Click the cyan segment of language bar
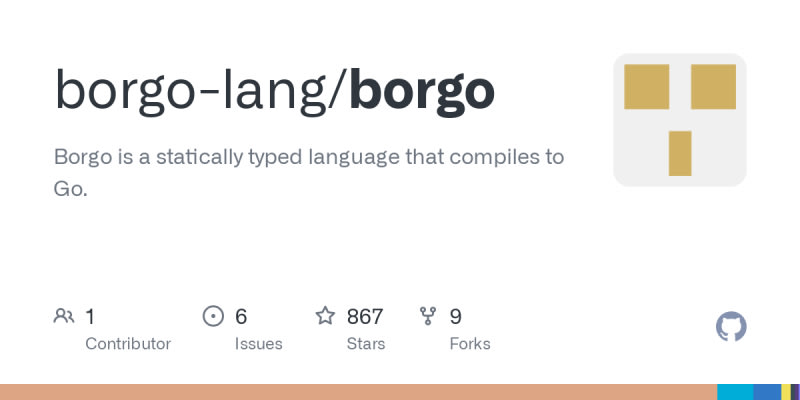 tap(735, 392)
